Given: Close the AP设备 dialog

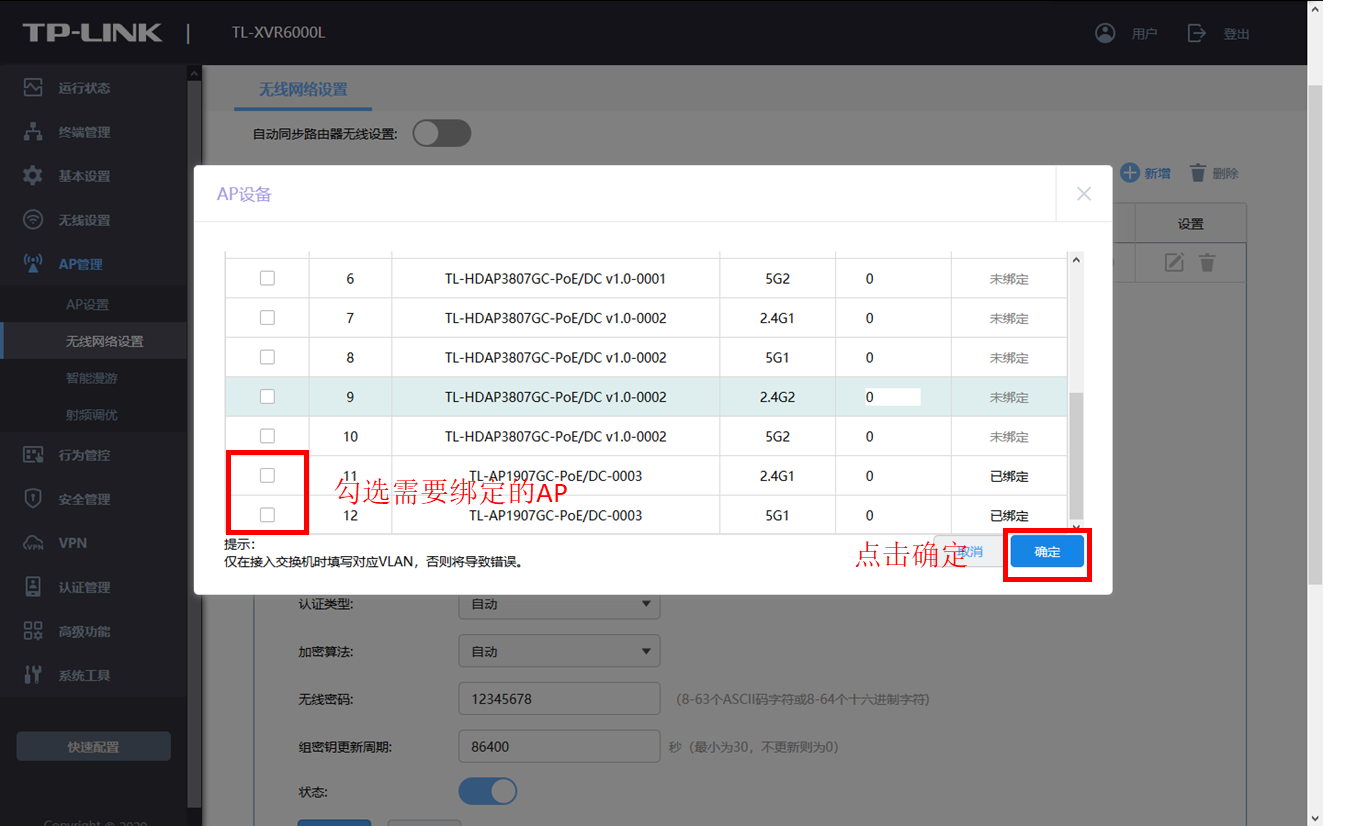Looking at the screenshot, I should point(1084,194).
